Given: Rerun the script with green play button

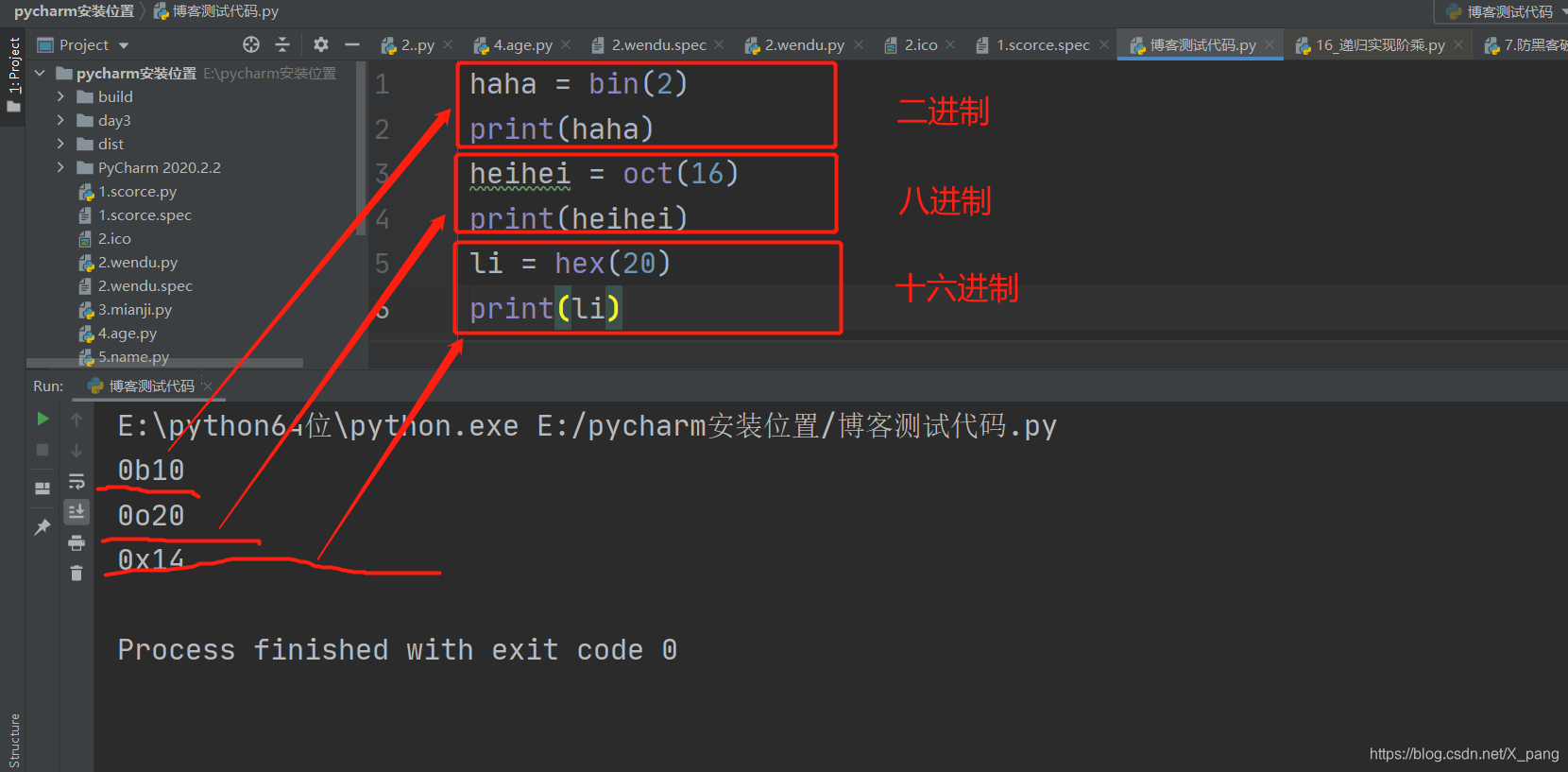Looking at the screenshot, I should (43, 419).
